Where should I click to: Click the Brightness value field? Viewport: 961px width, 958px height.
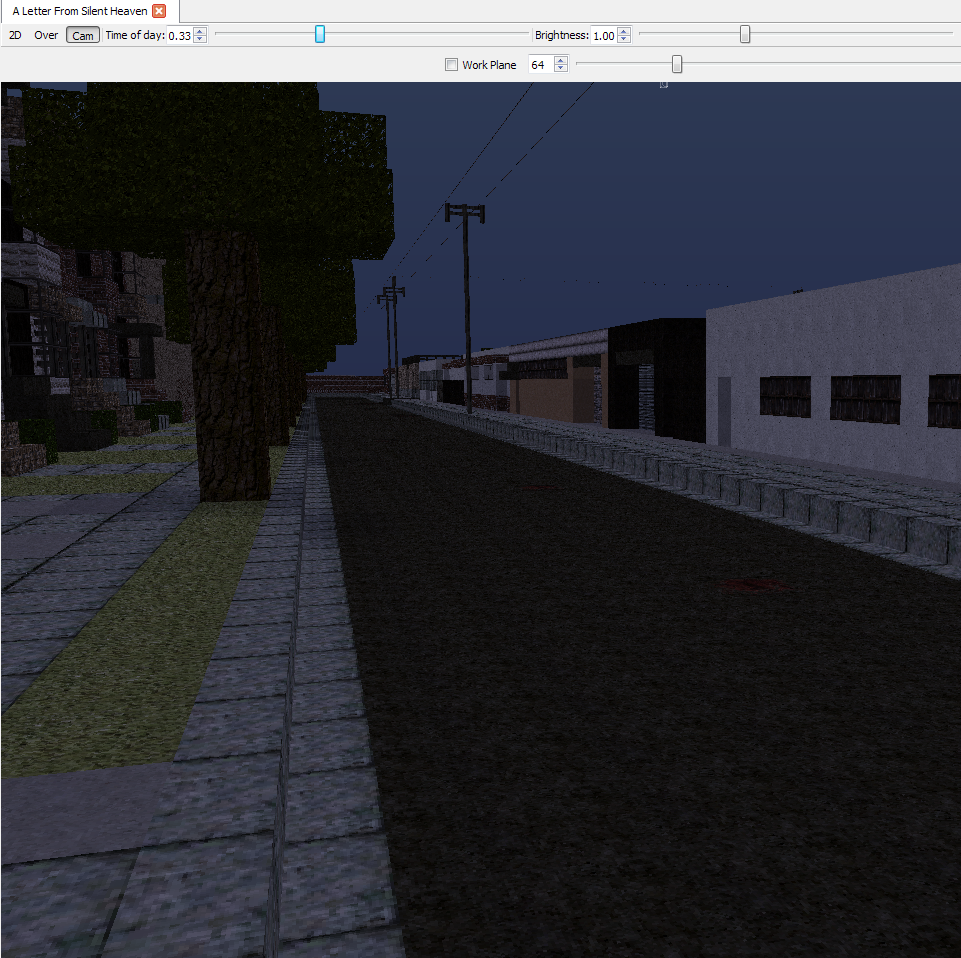(604, 36)
